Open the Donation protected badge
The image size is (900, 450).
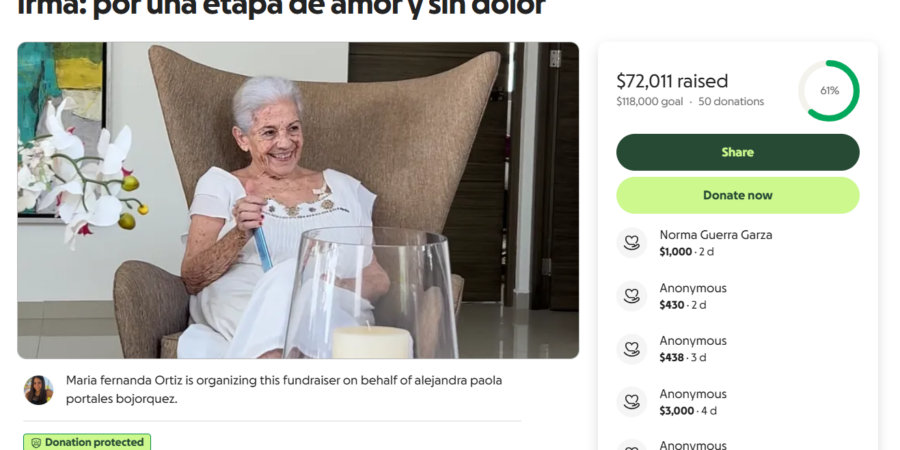(x=87, y=442)
